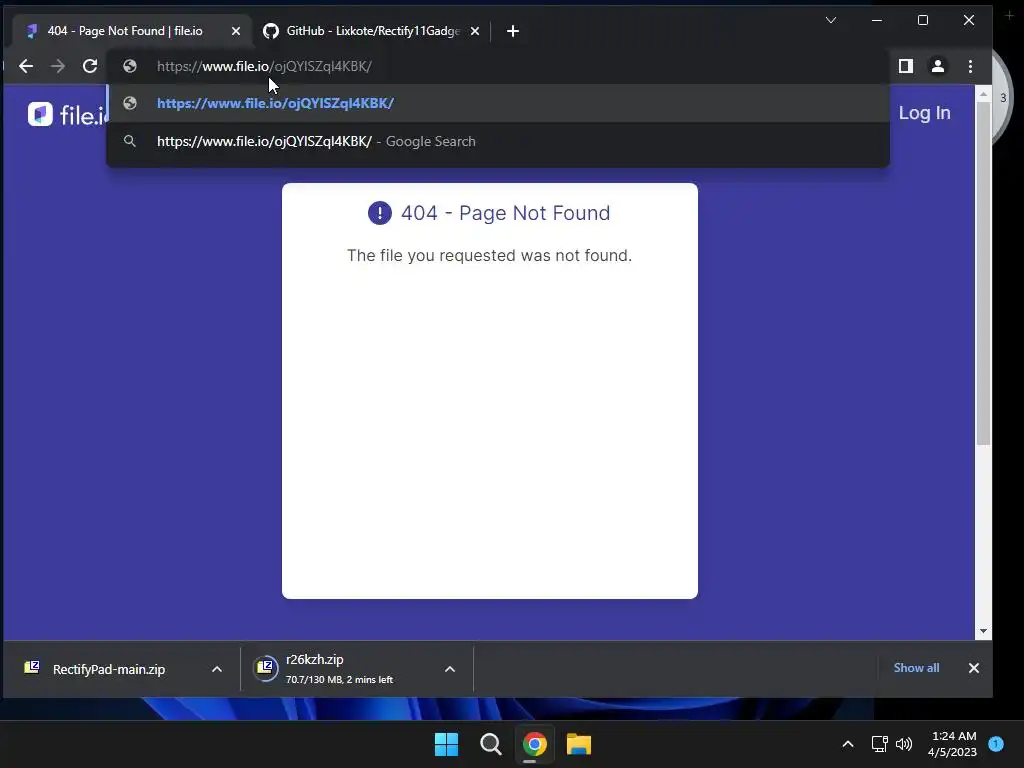Screen dimensions: 1024x768
Task: Show hidden system tray icons
Action: (x=848, y=744)
